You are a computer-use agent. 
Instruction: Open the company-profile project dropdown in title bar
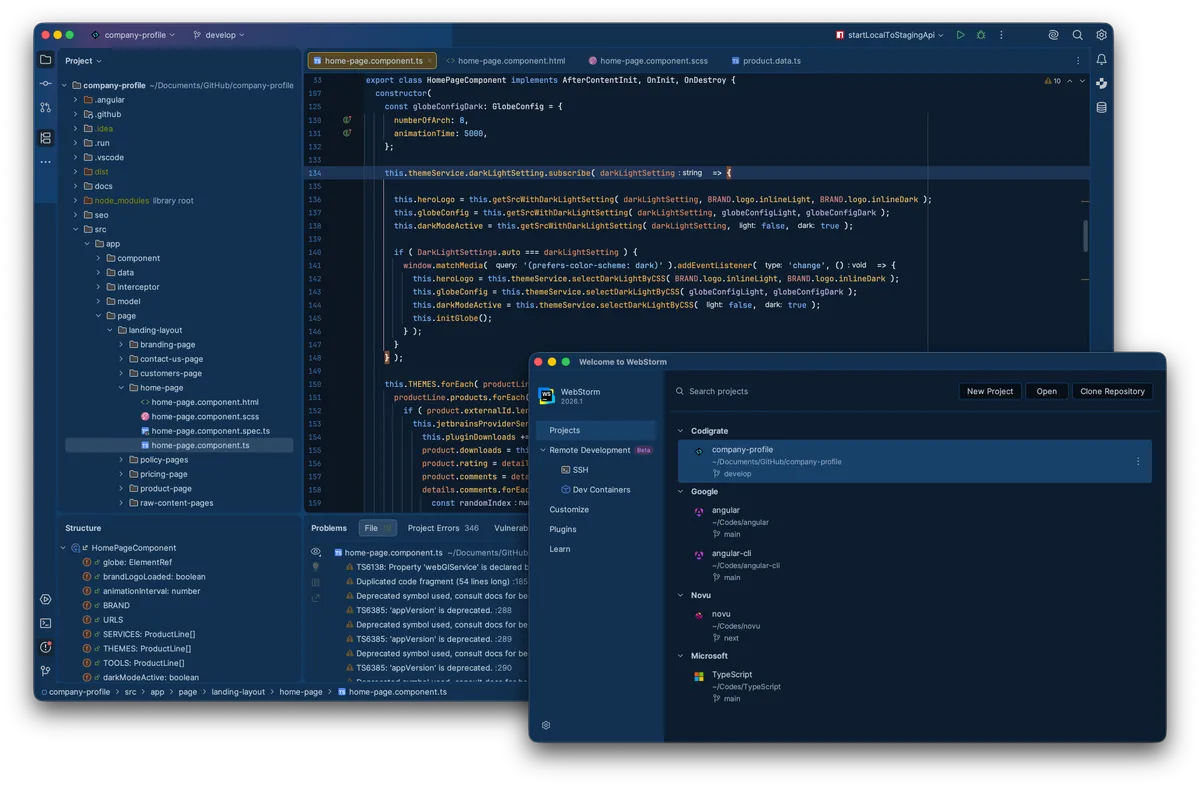pos(133,35)
